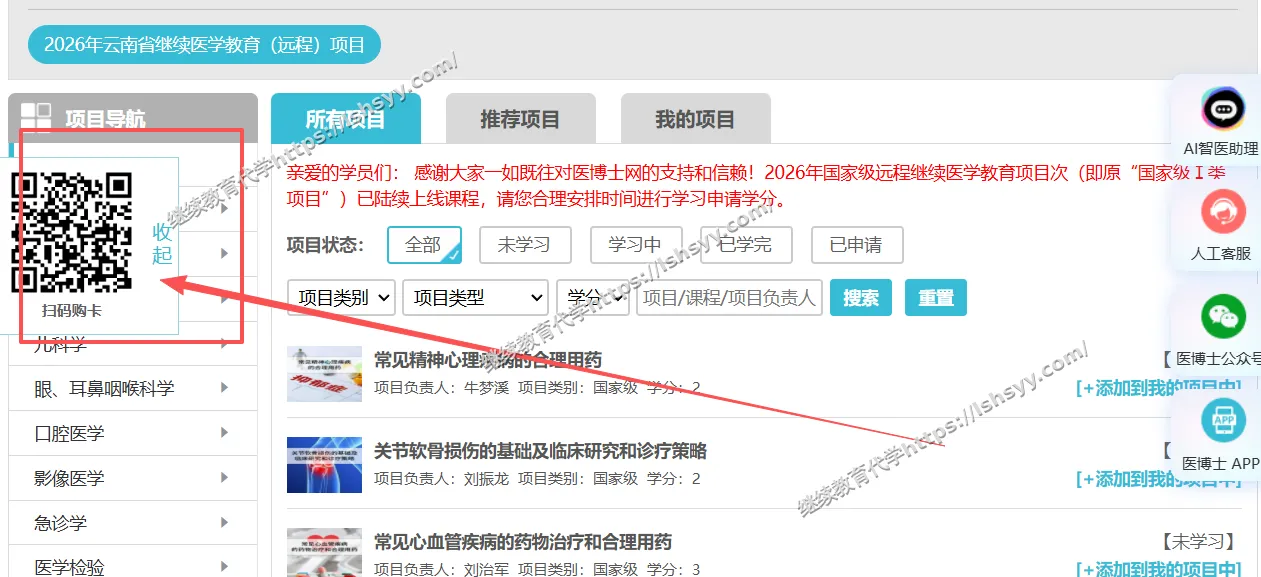Open the AI智医助理 robot icon
The height and width of the screenshot is (577, 1261).
[1223, 109]
